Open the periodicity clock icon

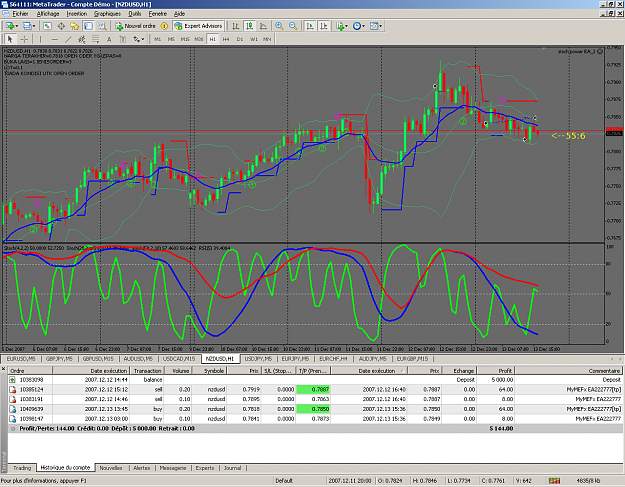pyautogui.click(x=357, y=26)
